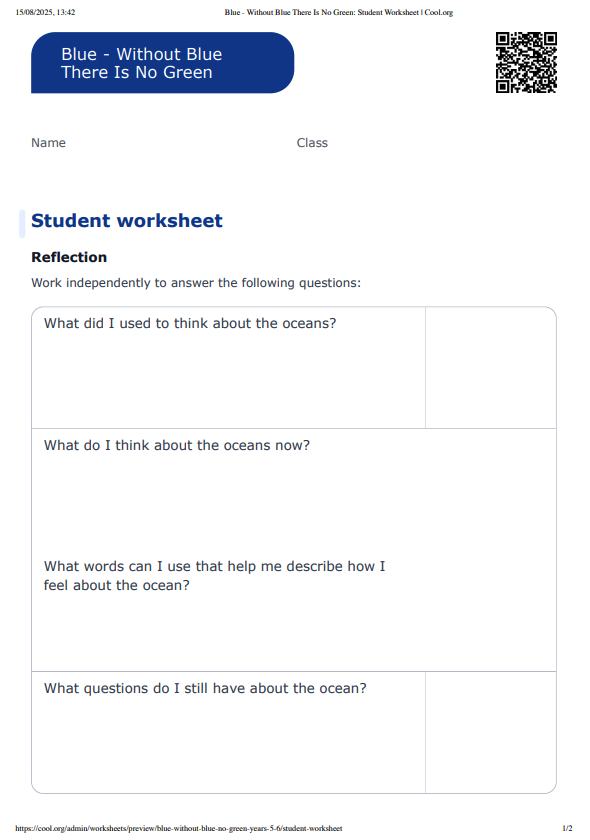Click the empty cell beside the first question
Viewport: 590px width, 840px height.
[x=490, y=368]
